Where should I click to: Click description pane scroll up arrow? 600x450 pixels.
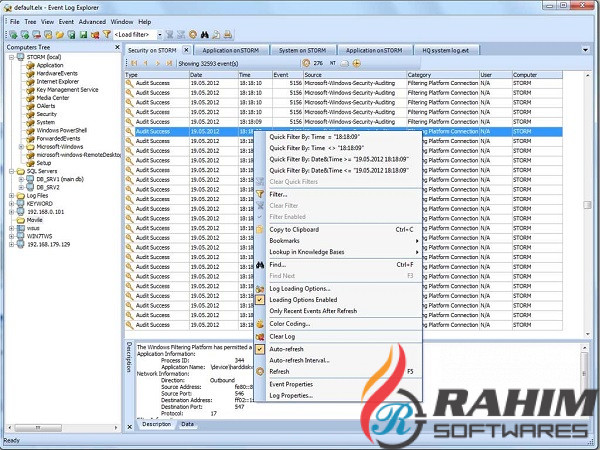tap(584, 347)
